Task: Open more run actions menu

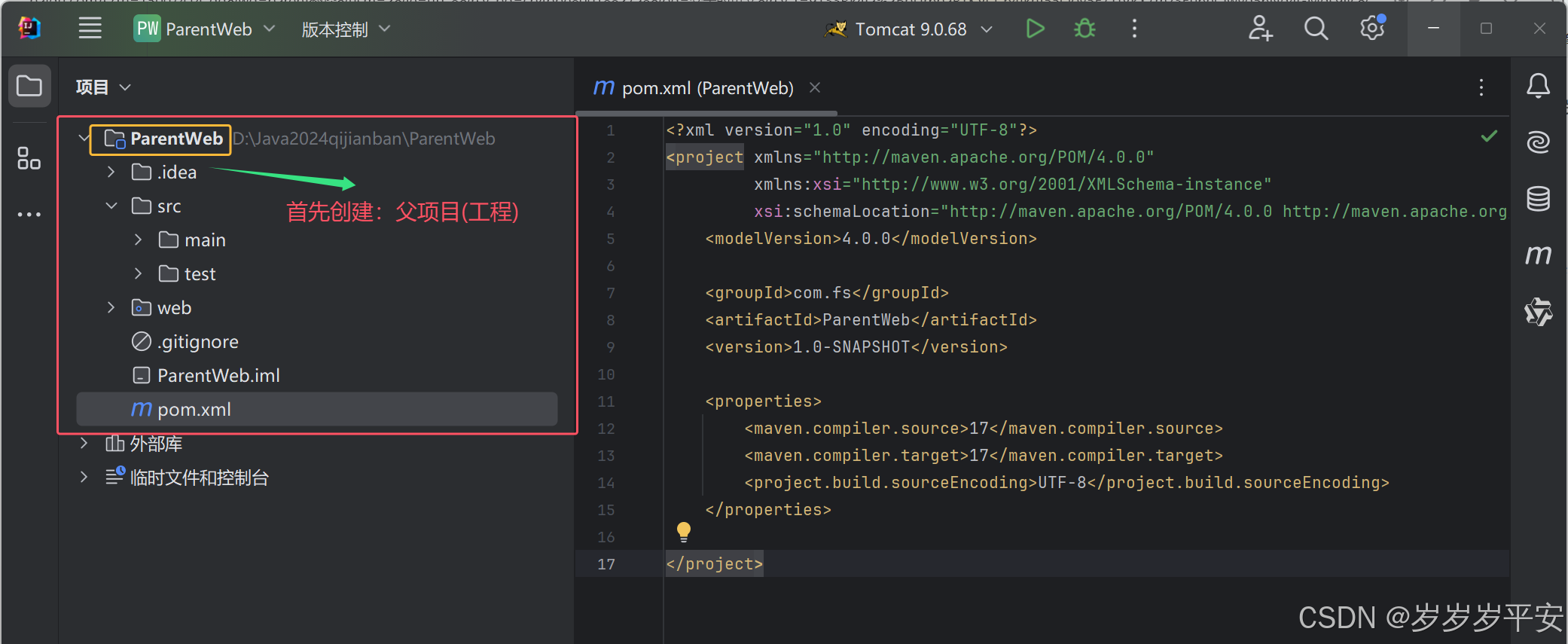Action: (x=1134, y=29)
